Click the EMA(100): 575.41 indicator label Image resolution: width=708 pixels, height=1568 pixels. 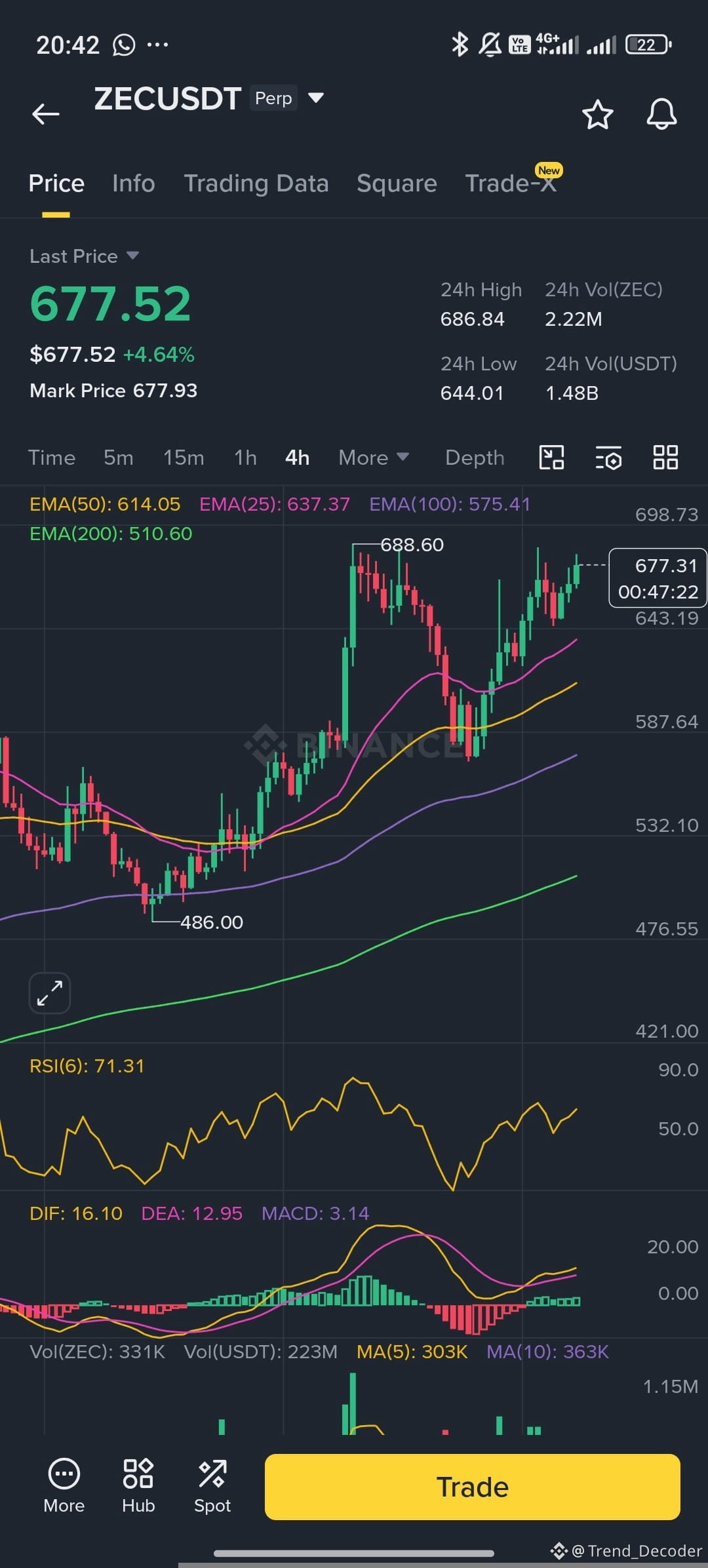coord(450,504)
